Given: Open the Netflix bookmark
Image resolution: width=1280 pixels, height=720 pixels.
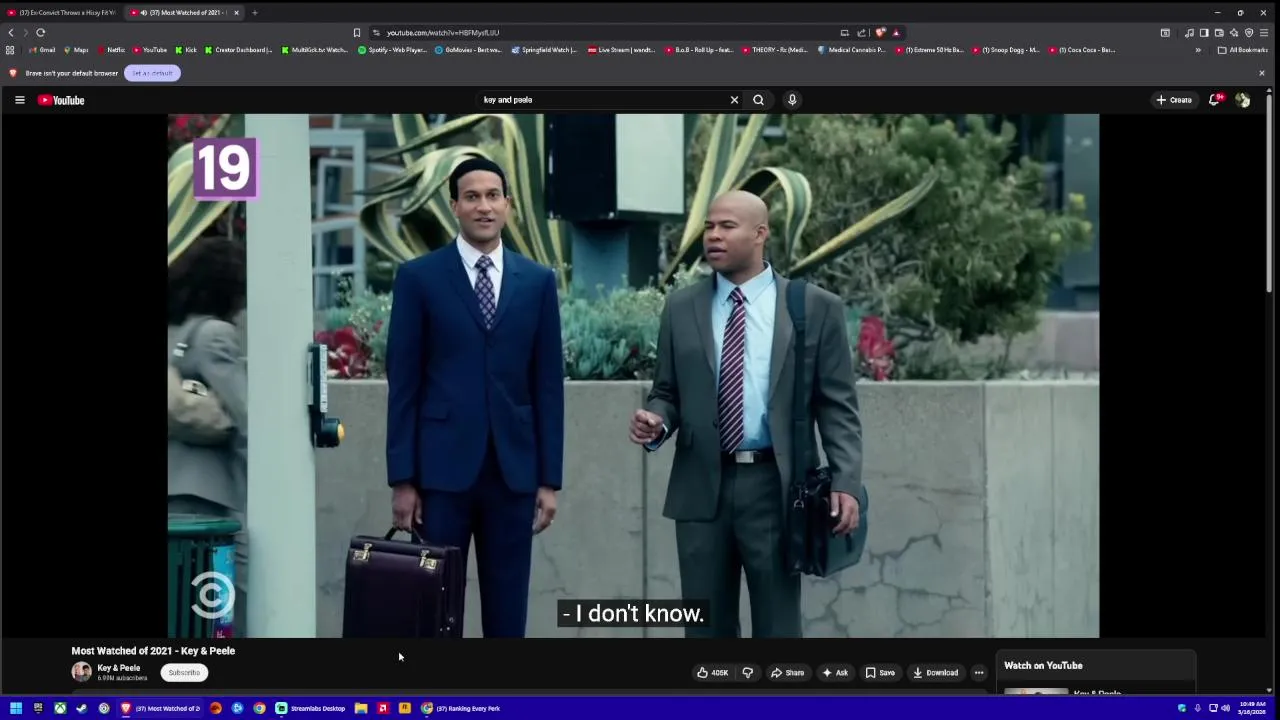Looking at the screenshot, I should [111, 50].
